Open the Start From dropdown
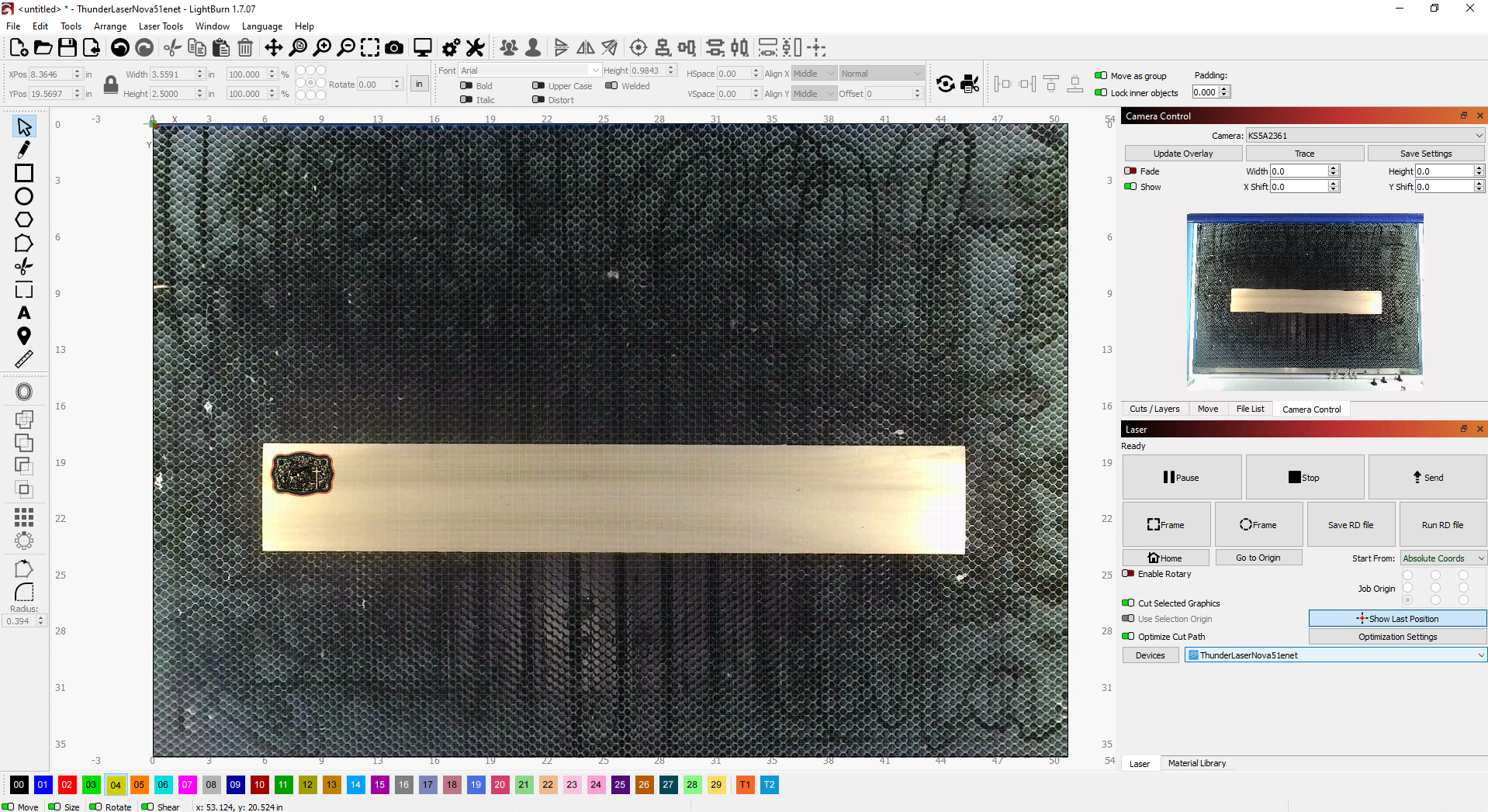The image size is (1488, 812). [1443, 558]
